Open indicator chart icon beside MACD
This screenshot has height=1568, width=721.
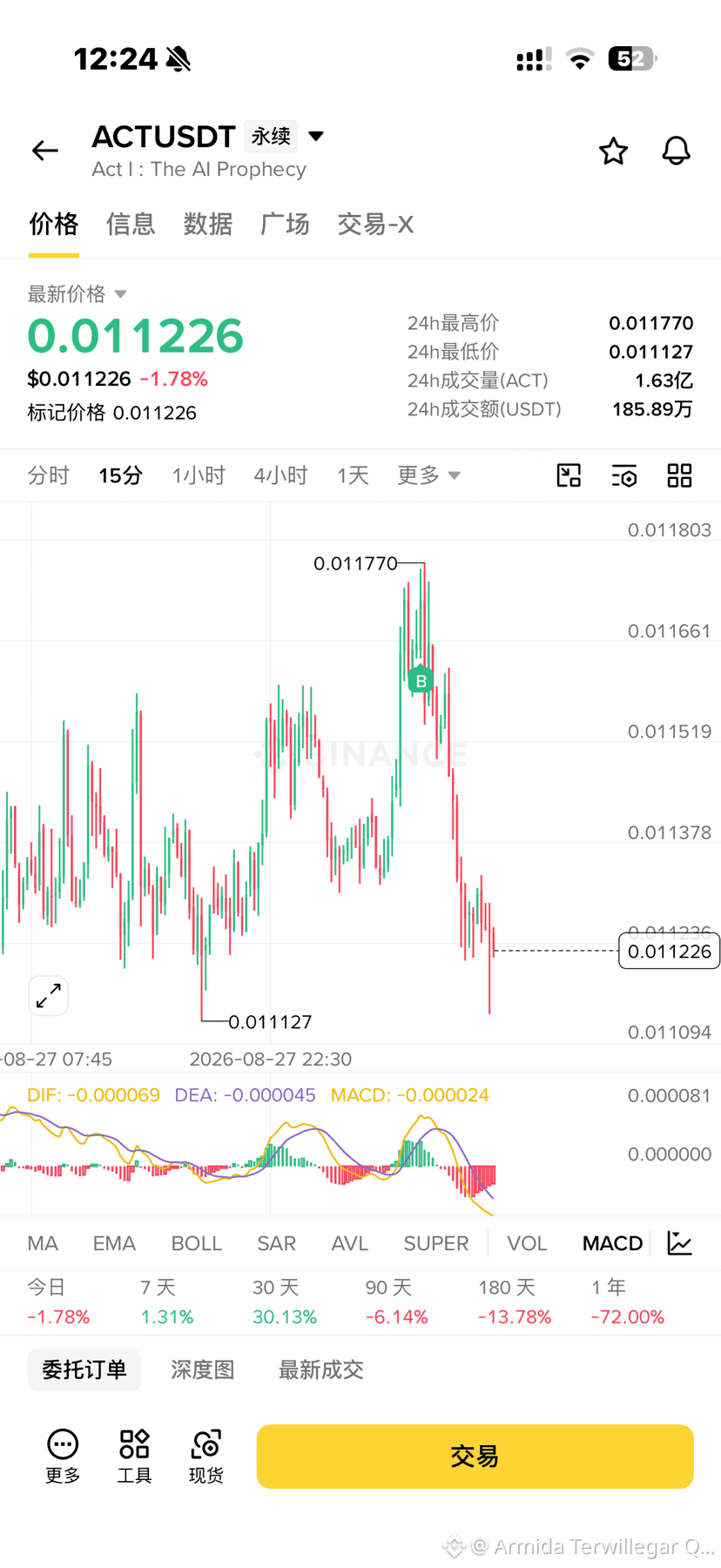[680, 1243]
